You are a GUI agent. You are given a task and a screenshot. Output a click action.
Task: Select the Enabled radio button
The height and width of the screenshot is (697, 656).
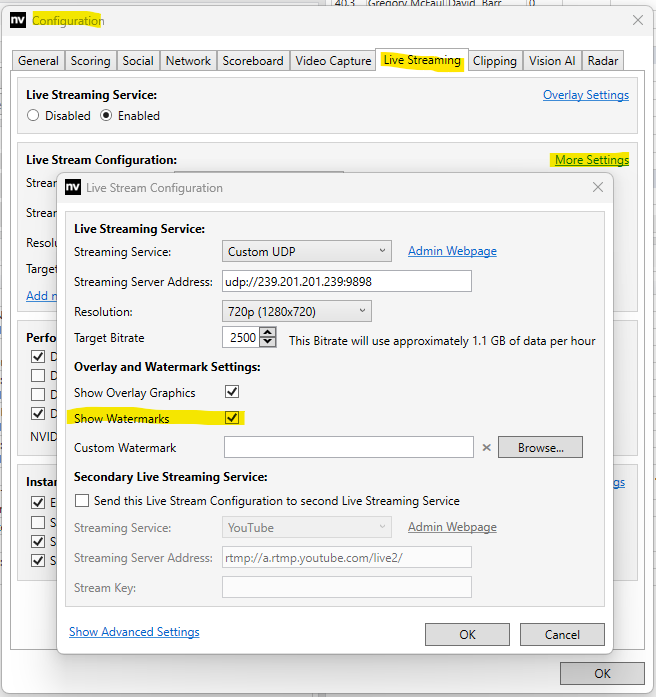(107, 116)
